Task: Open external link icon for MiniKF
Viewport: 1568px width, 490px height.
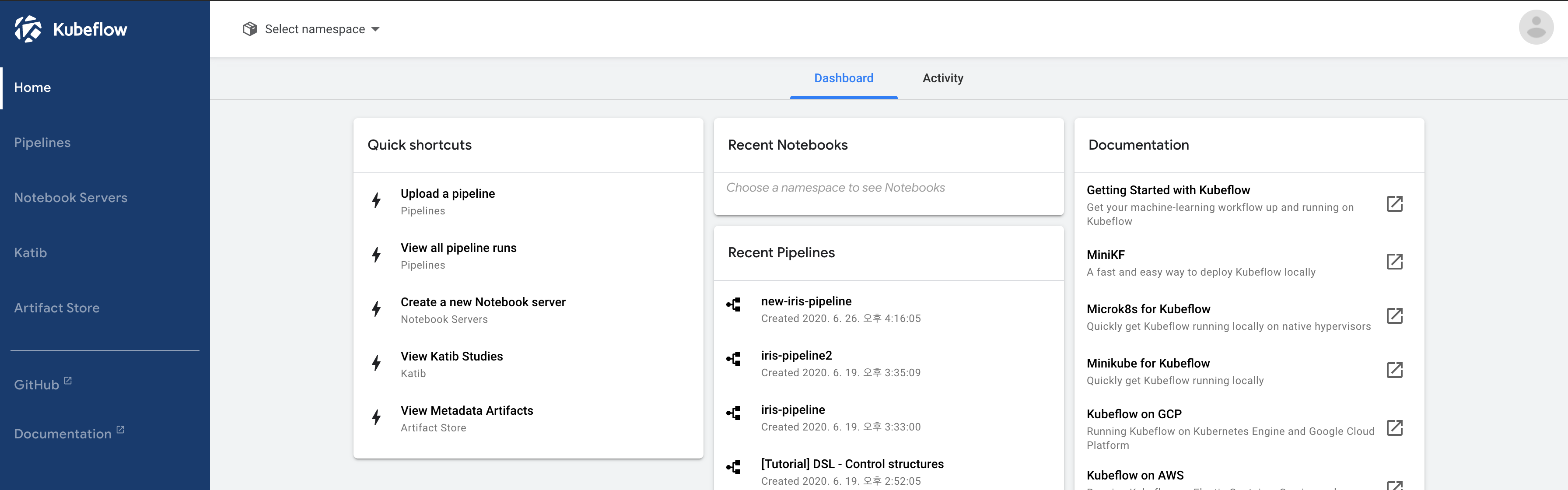Action: point(1394,262)
